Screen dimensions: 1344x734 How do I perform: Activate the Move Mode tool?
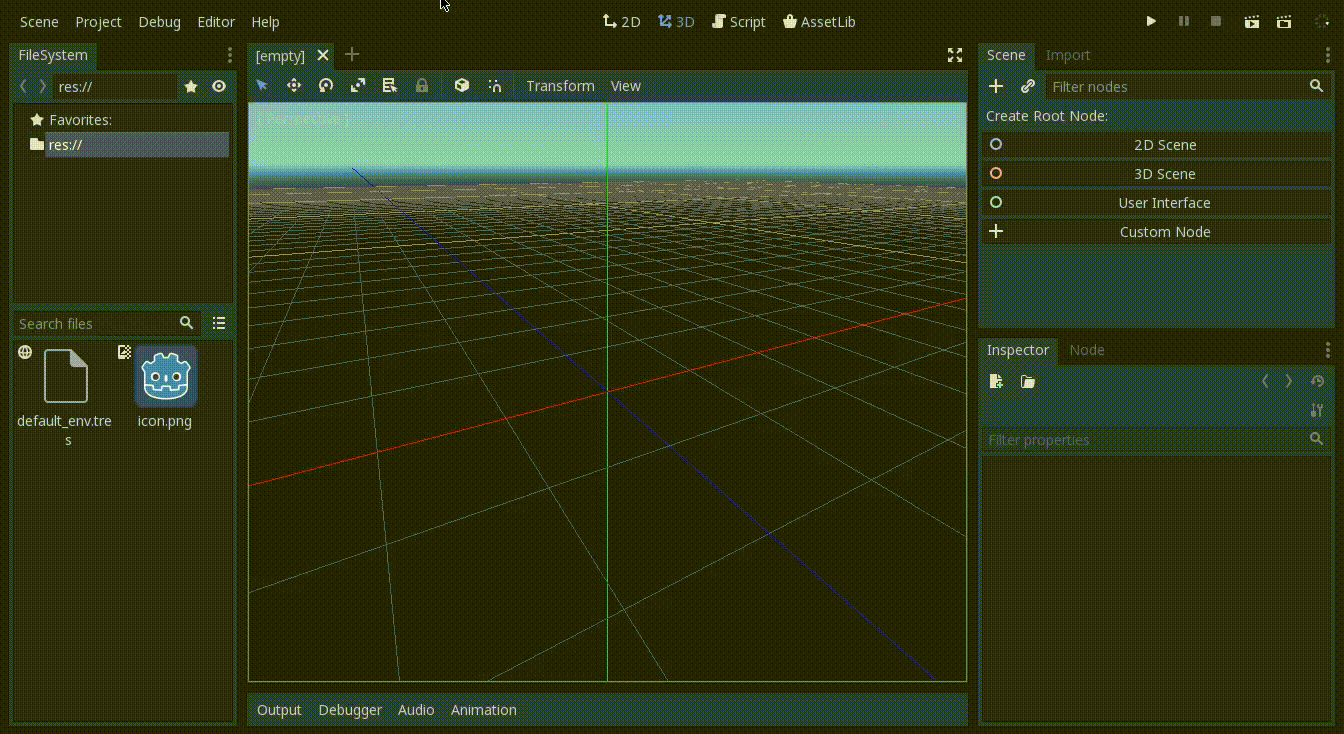coord(294,86)
